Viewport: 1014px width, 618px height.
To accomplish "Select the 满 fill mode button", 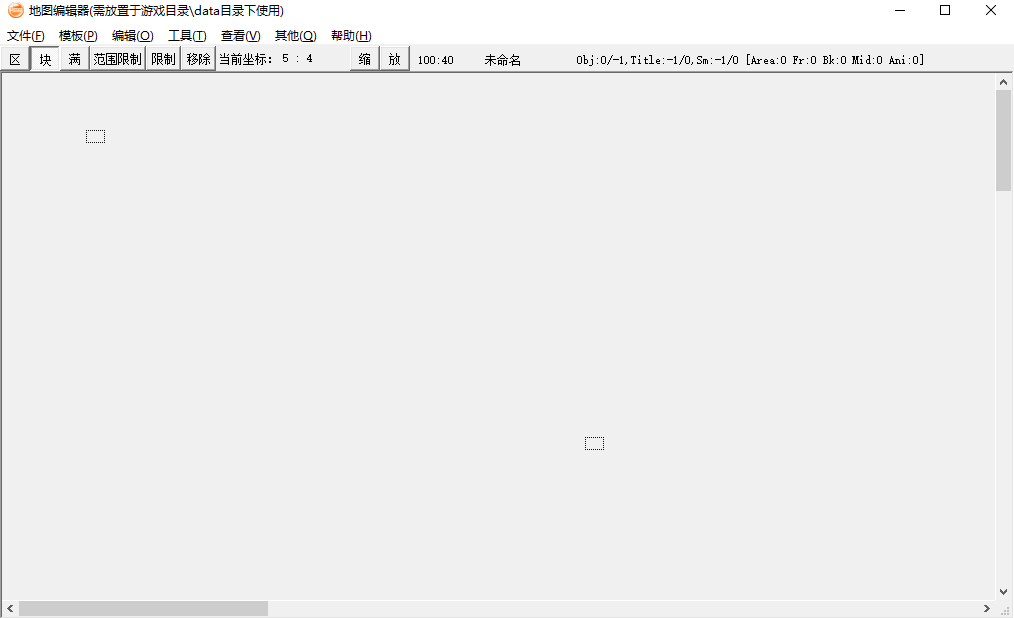I will [74, 59].
